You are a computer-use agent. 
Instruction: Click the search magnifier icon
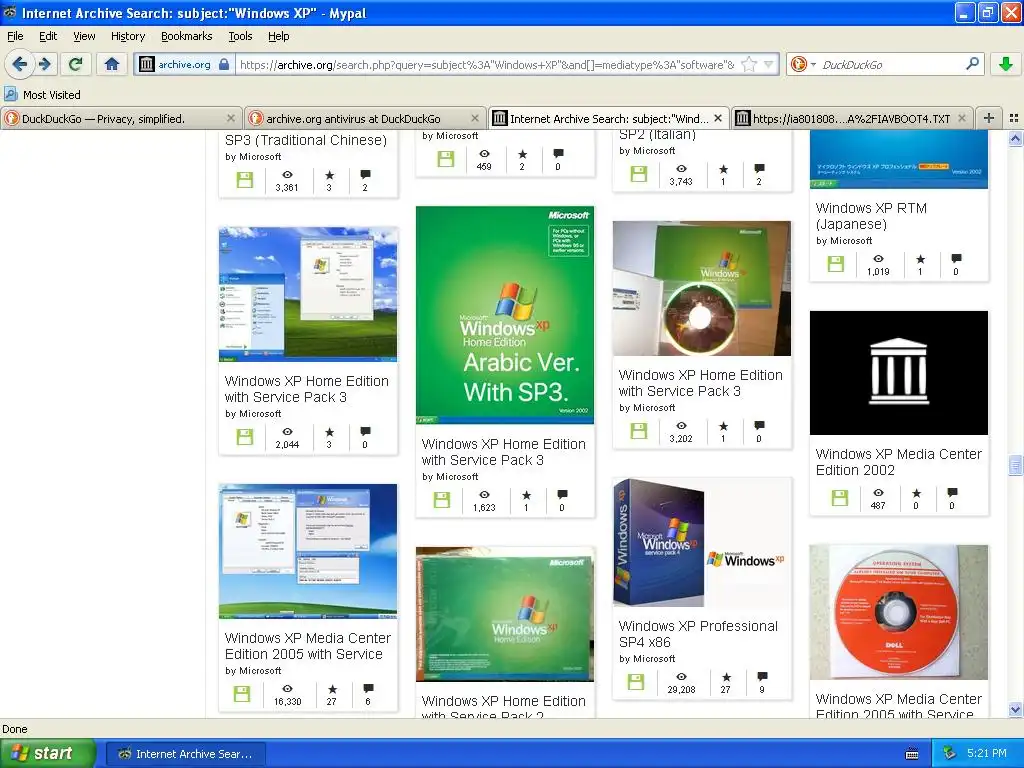(x=972, y=64)
